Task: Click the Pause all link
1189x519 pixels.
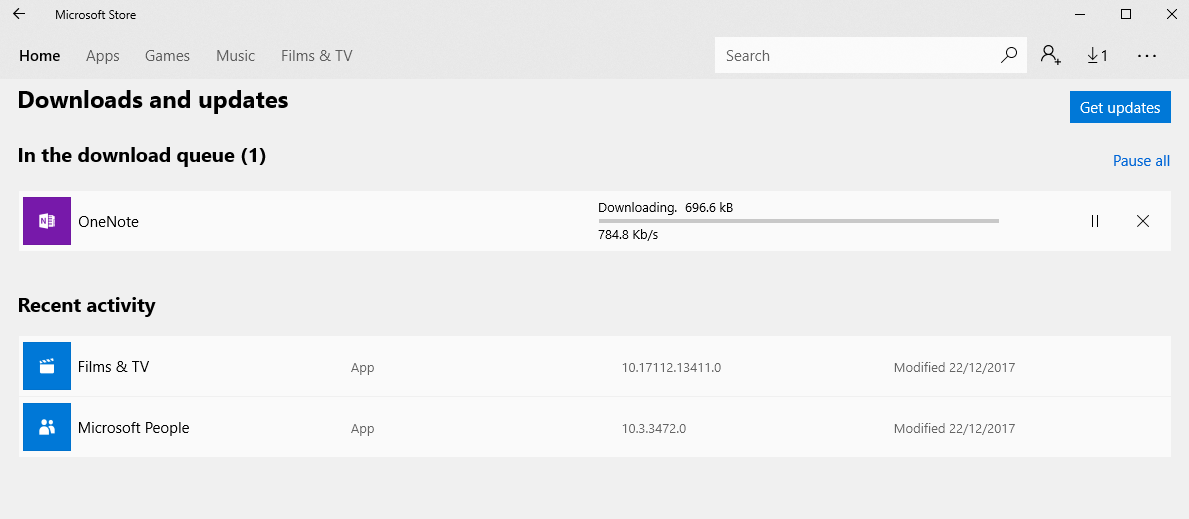Action: click(x=1141, y=161)
